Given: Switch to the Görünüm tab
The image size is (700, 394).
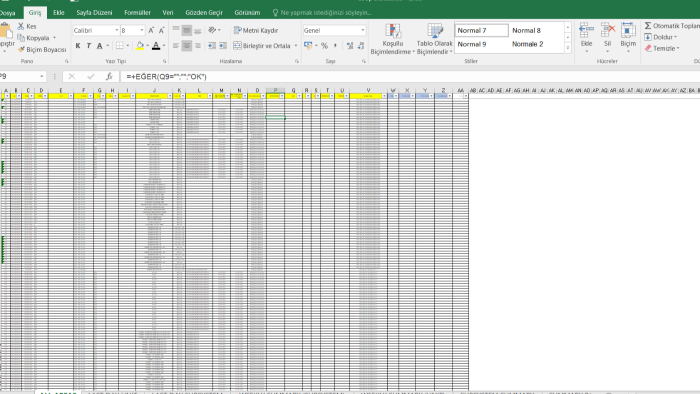Looking at the screenshot, I should [247, 12].
